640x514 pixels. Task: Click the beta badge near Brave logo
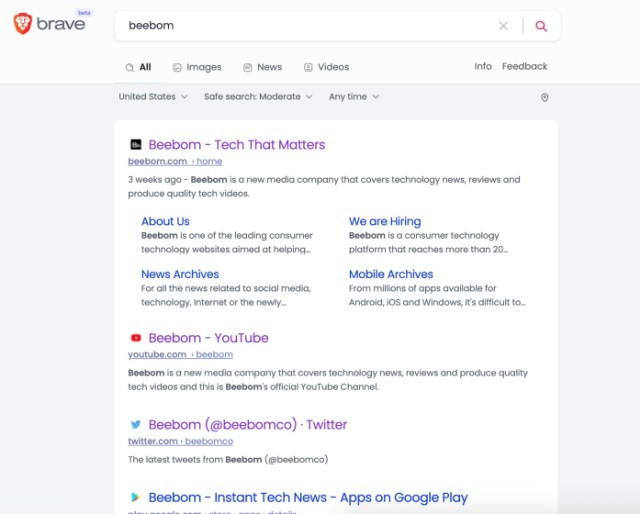[x=84, y=13]
